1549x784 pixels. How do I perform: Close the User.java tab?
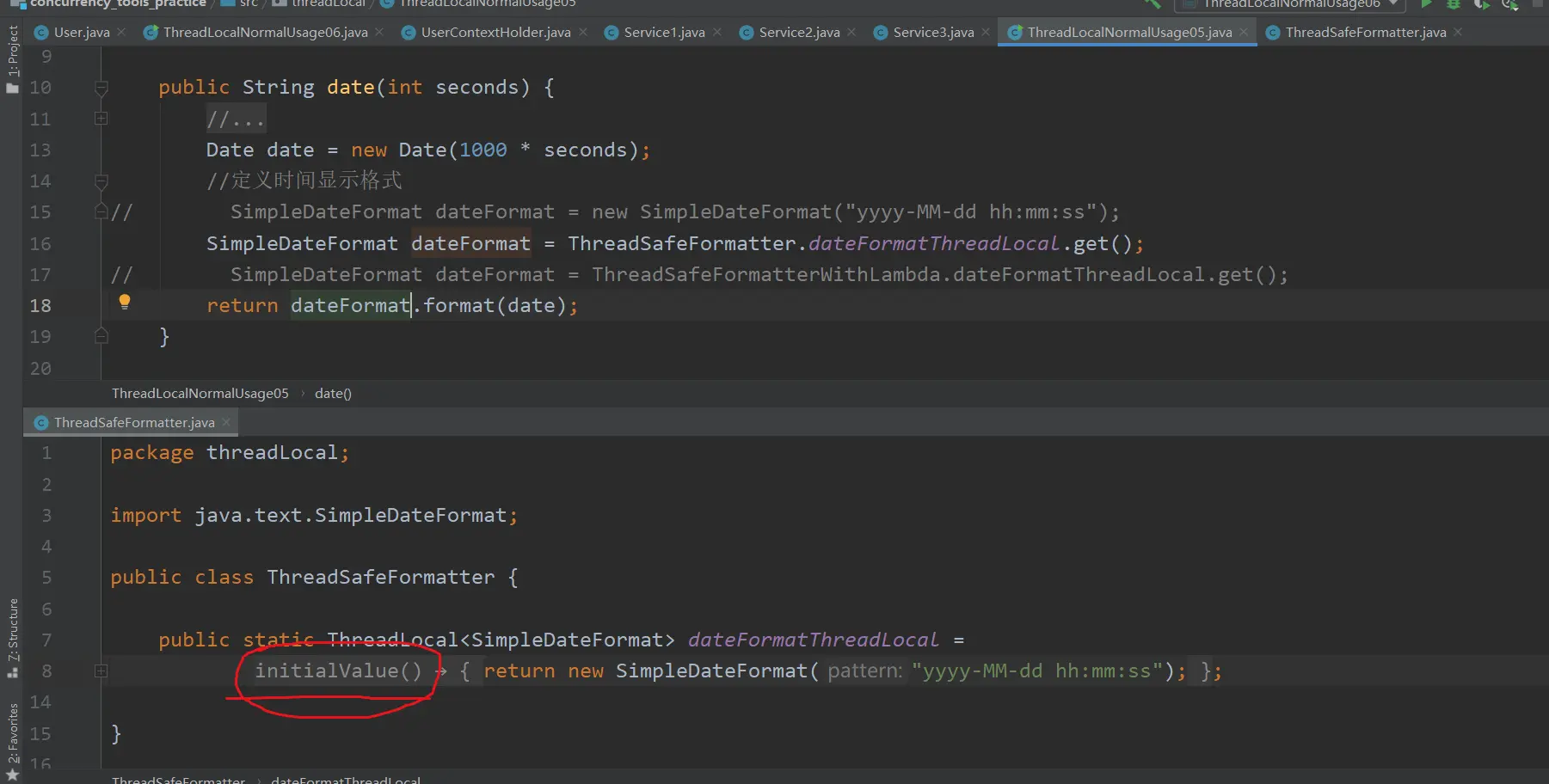121,32
